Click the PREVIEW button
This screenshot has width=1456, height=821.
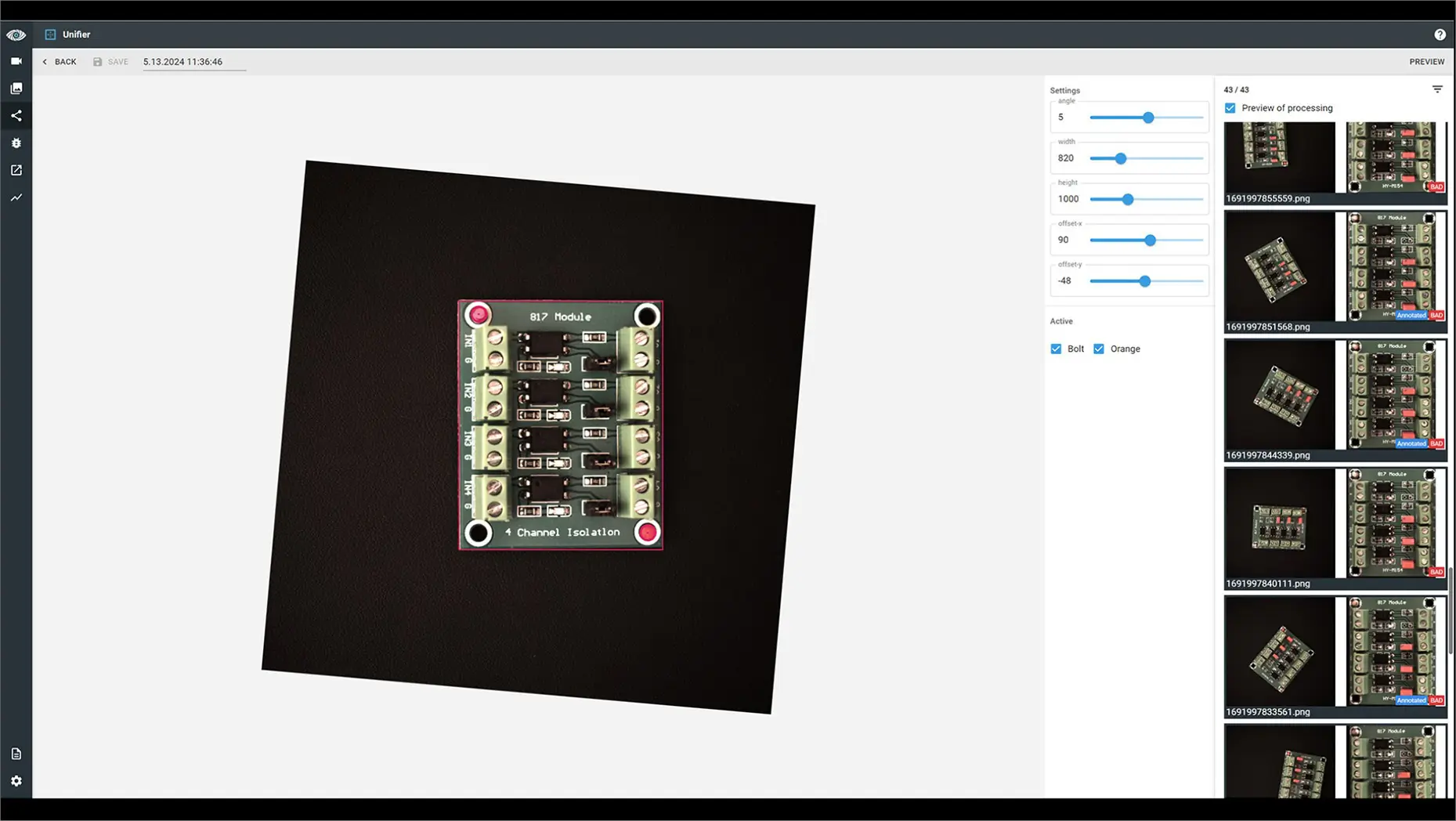click(1426, 62)
